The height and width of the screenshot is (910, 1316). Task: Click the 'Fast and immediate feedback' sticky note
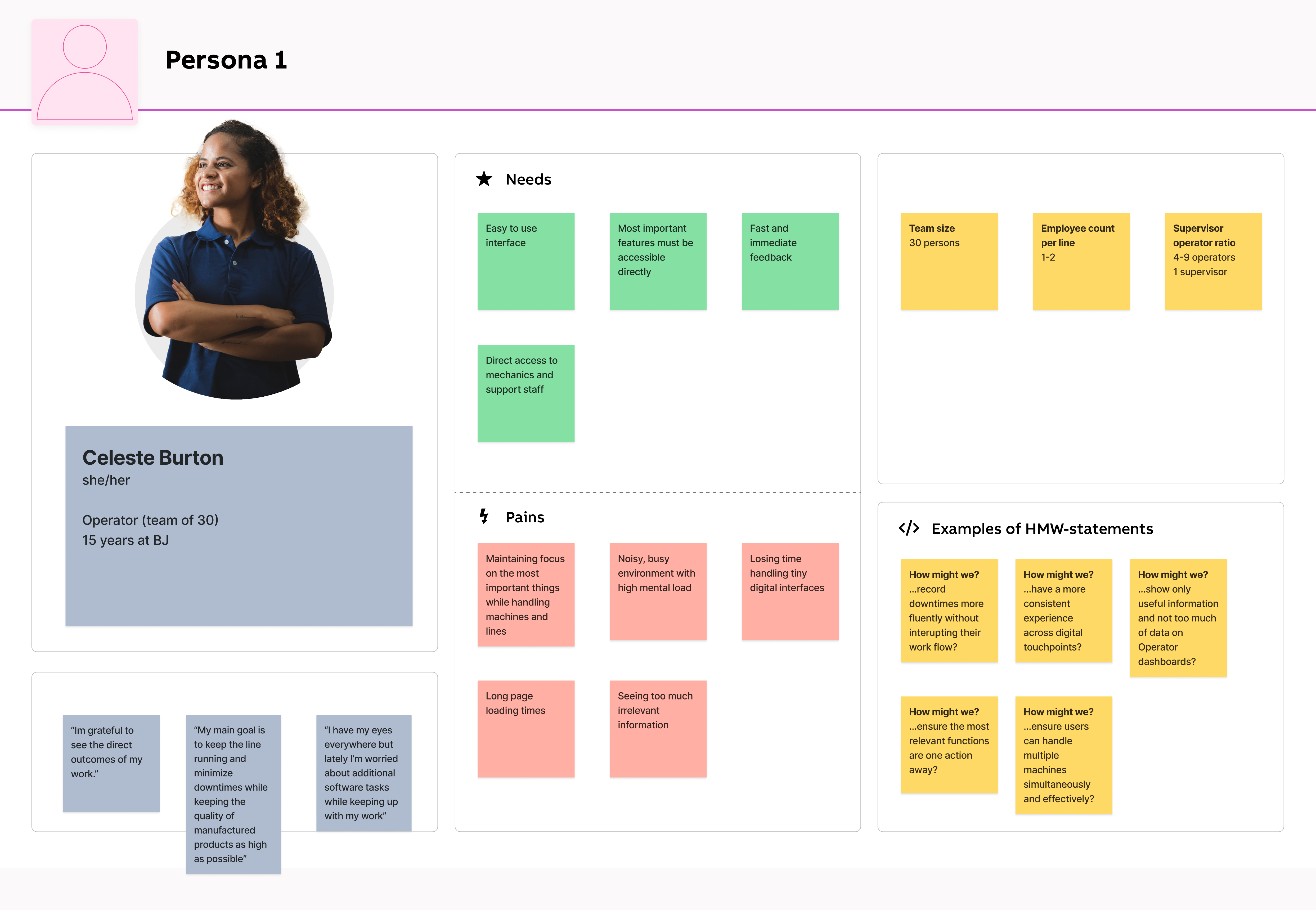[x=789, y=261]
